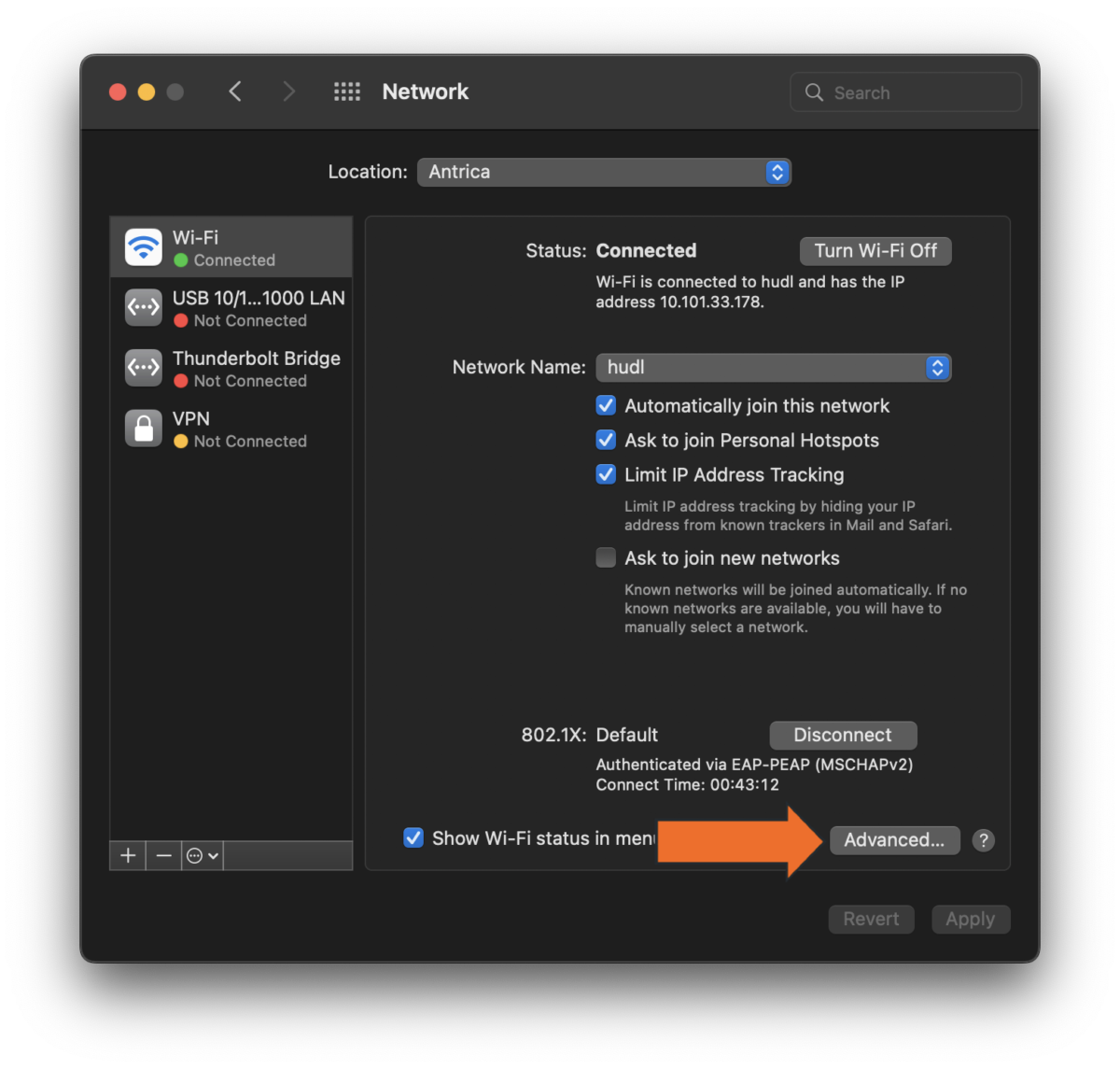Screen dimensions: 1120x1069
Task: Apply the network settings changes
Action: coord(971,919)
